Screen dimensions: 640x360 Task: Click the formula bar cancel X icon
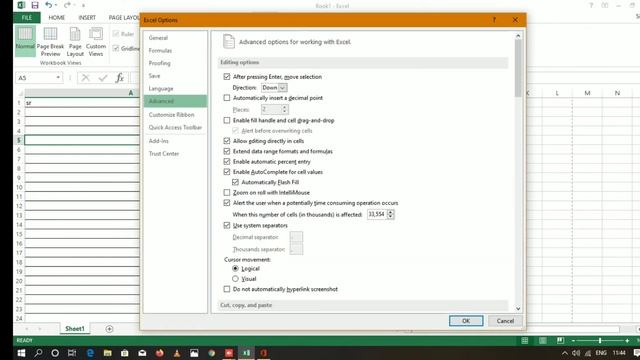(85, 78)
